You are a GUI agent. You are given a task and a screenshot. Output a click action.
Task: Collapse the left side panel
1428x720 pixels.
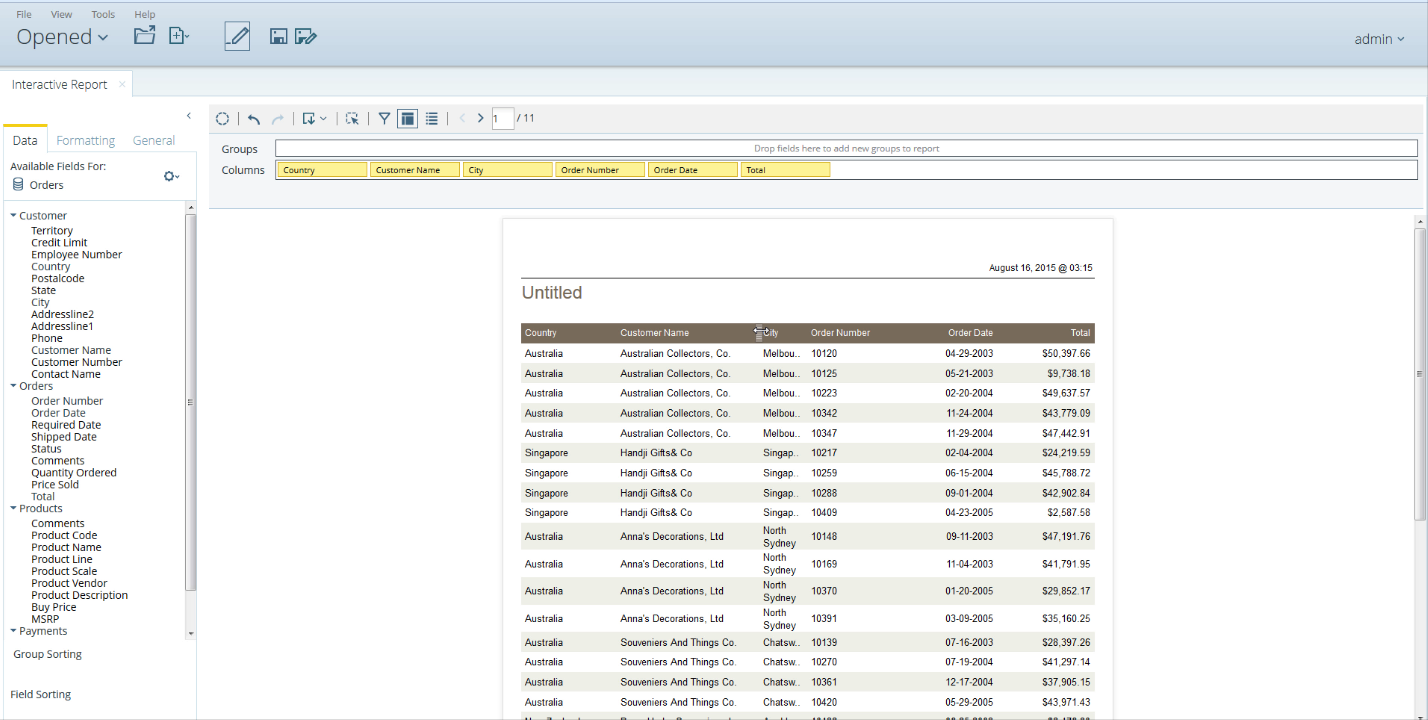click(189, 116)
